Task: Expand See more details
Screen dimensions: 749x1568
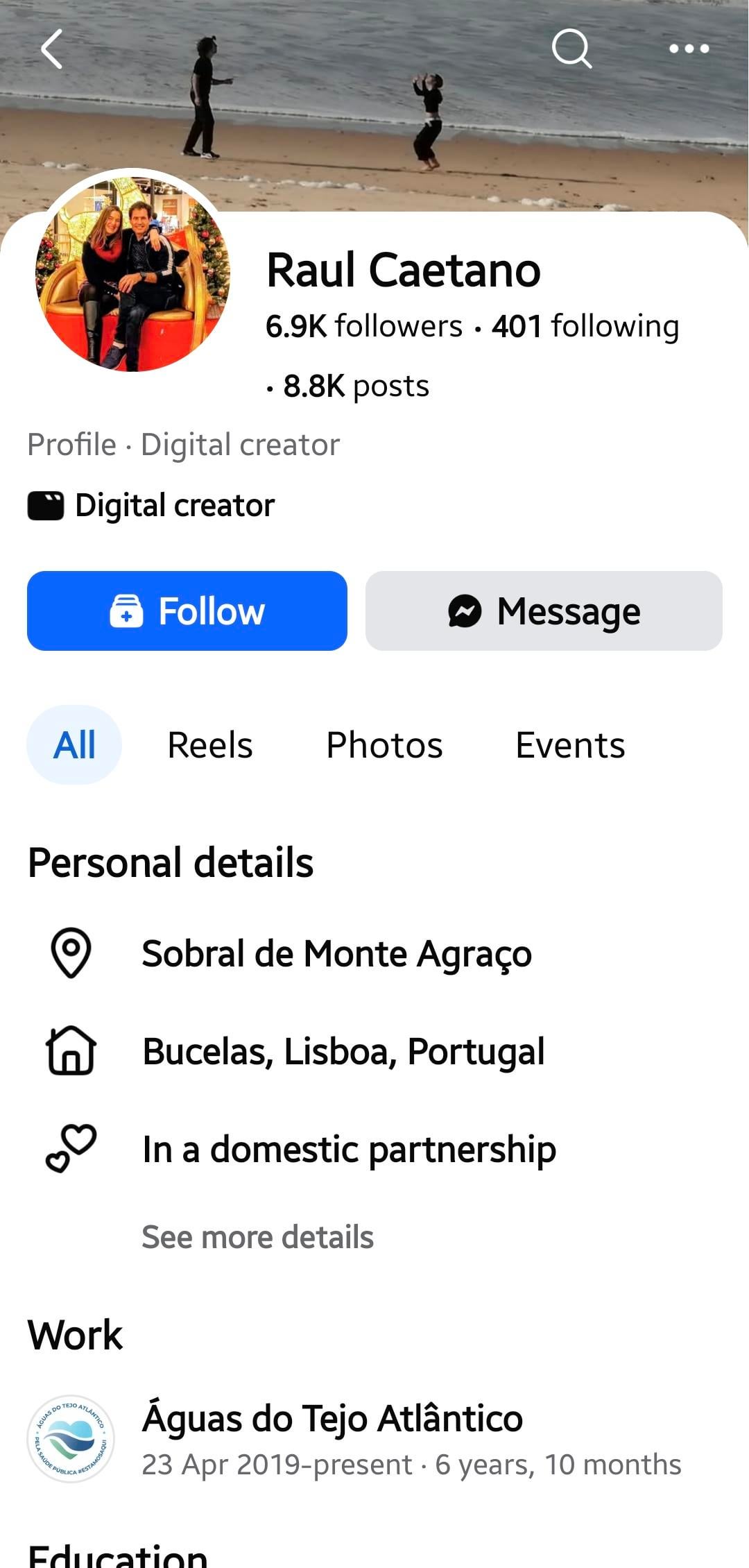Action: pyautogui.click(x=257, y=1237)
